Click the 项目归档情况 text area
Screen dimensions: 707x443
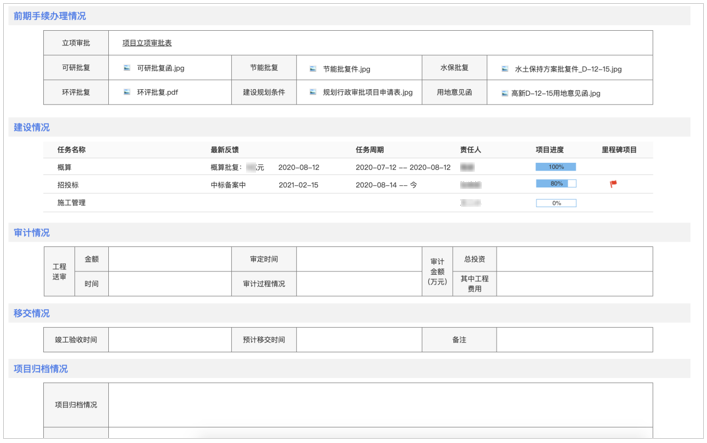(x=380, y=405)
